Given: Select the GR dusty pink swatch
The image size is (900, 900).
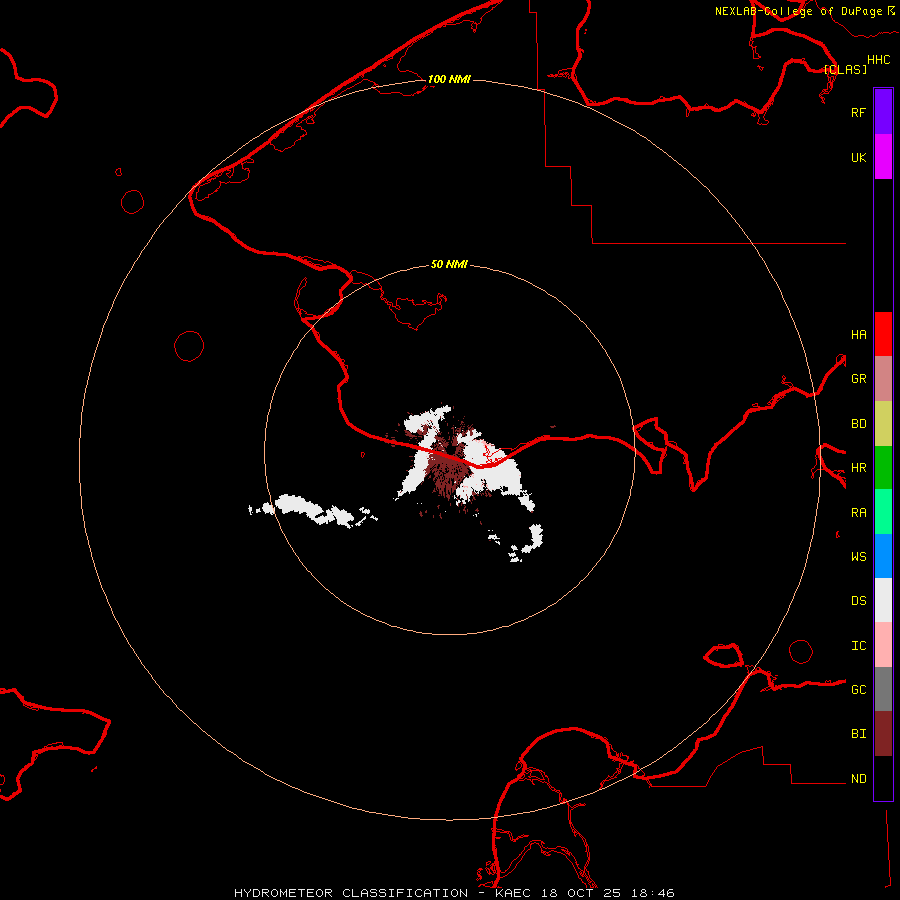Looking at the screenshot, I should pos(883,379).
